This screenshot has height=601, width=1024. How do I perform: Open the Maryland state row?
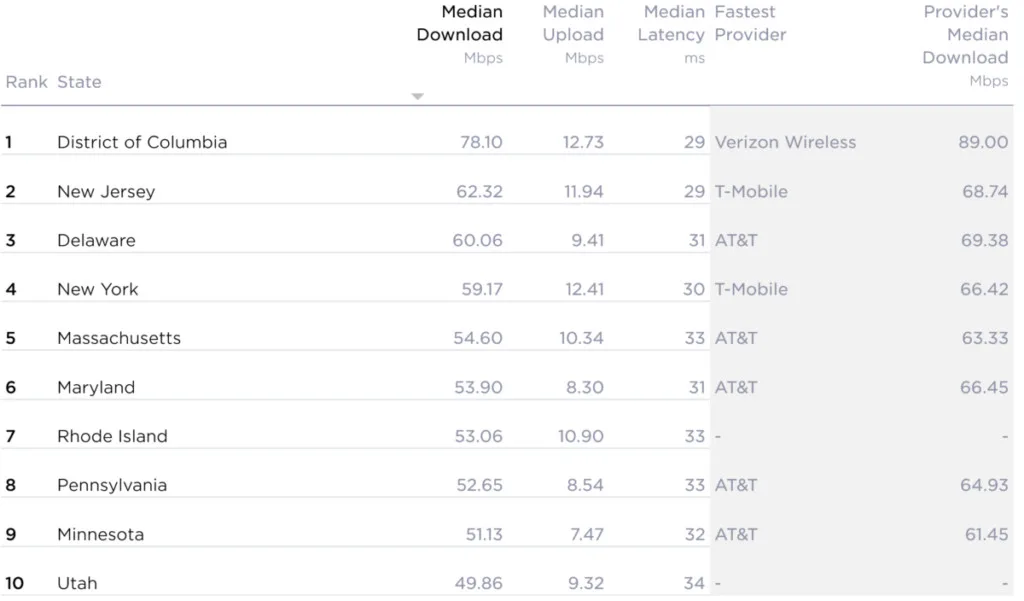96,387
